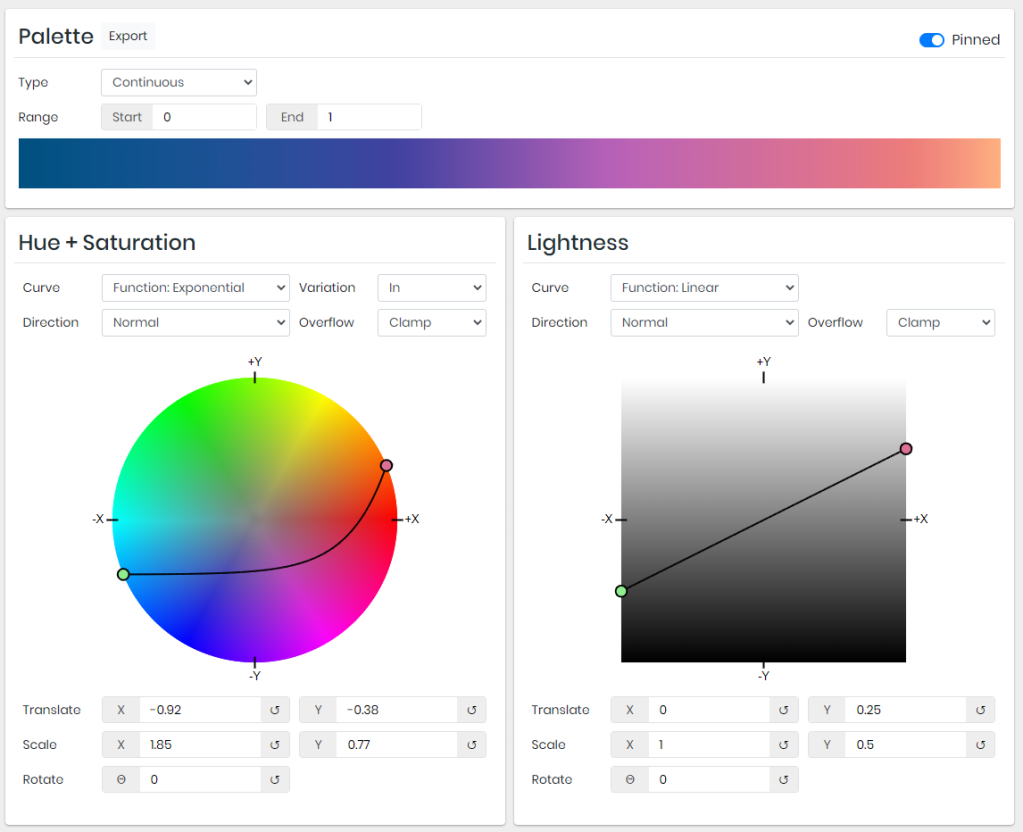Viewport: 1023px width, 832px height.
Task: Reset Hue Scale X value icon
Action: point(275,745)
